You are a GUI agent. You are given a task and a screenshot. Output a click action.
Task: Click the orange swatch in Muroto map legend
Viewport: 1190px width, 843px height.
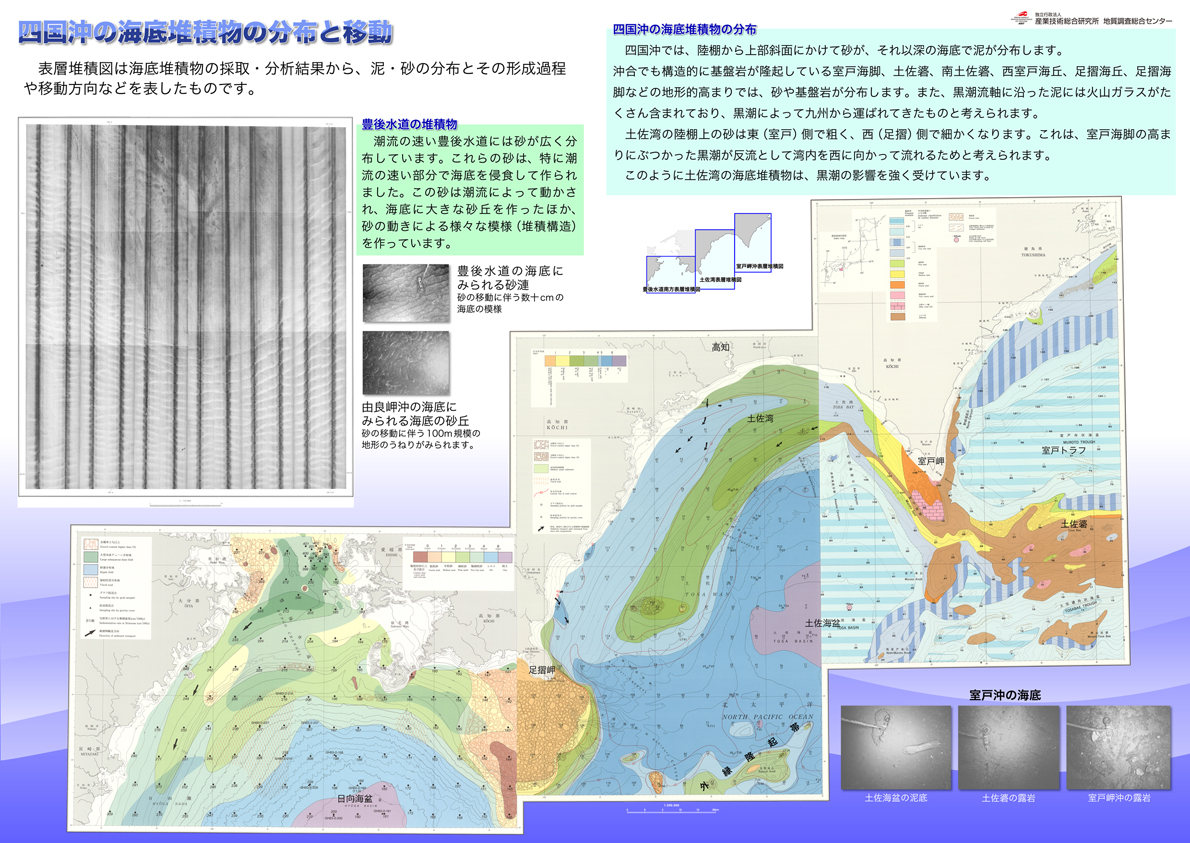(x=898, y=284)
